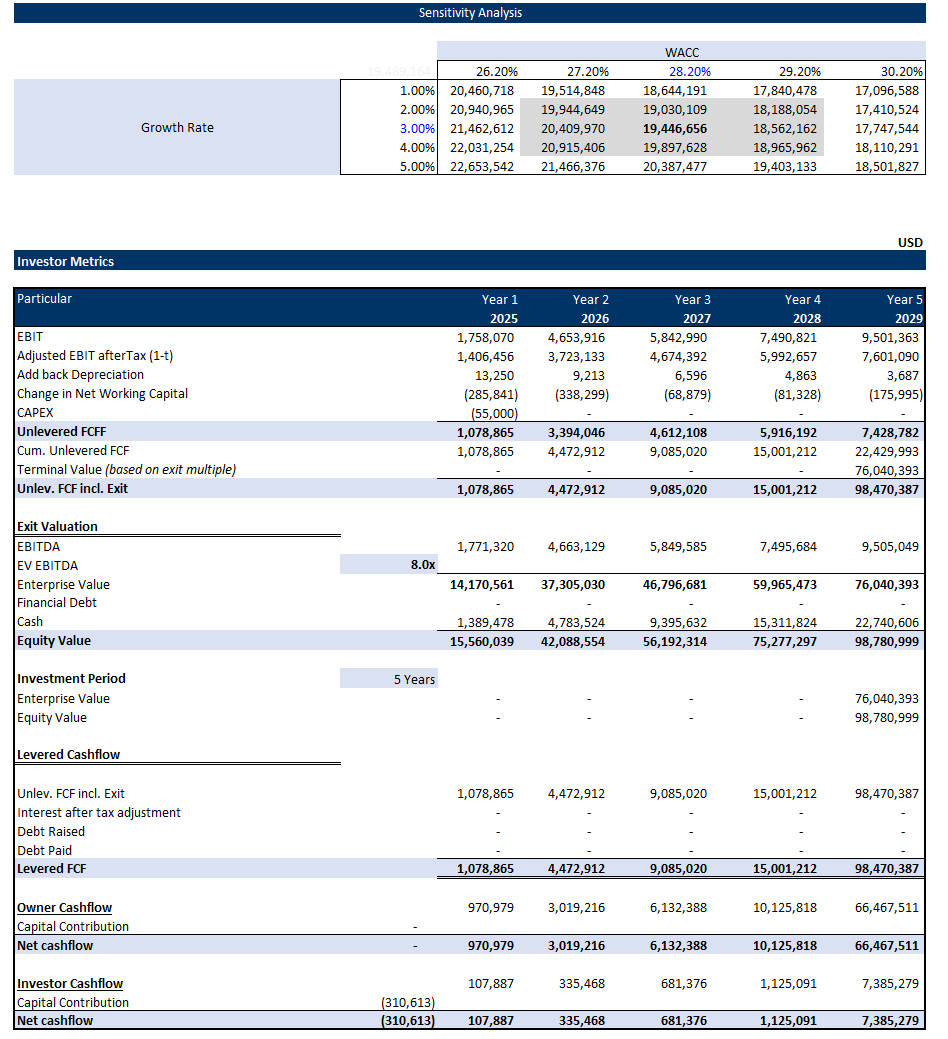The height and width of the screenshot is (1039, 948).
Task: Click the blue 28.20% WACC value
Action: pos(688,71)
